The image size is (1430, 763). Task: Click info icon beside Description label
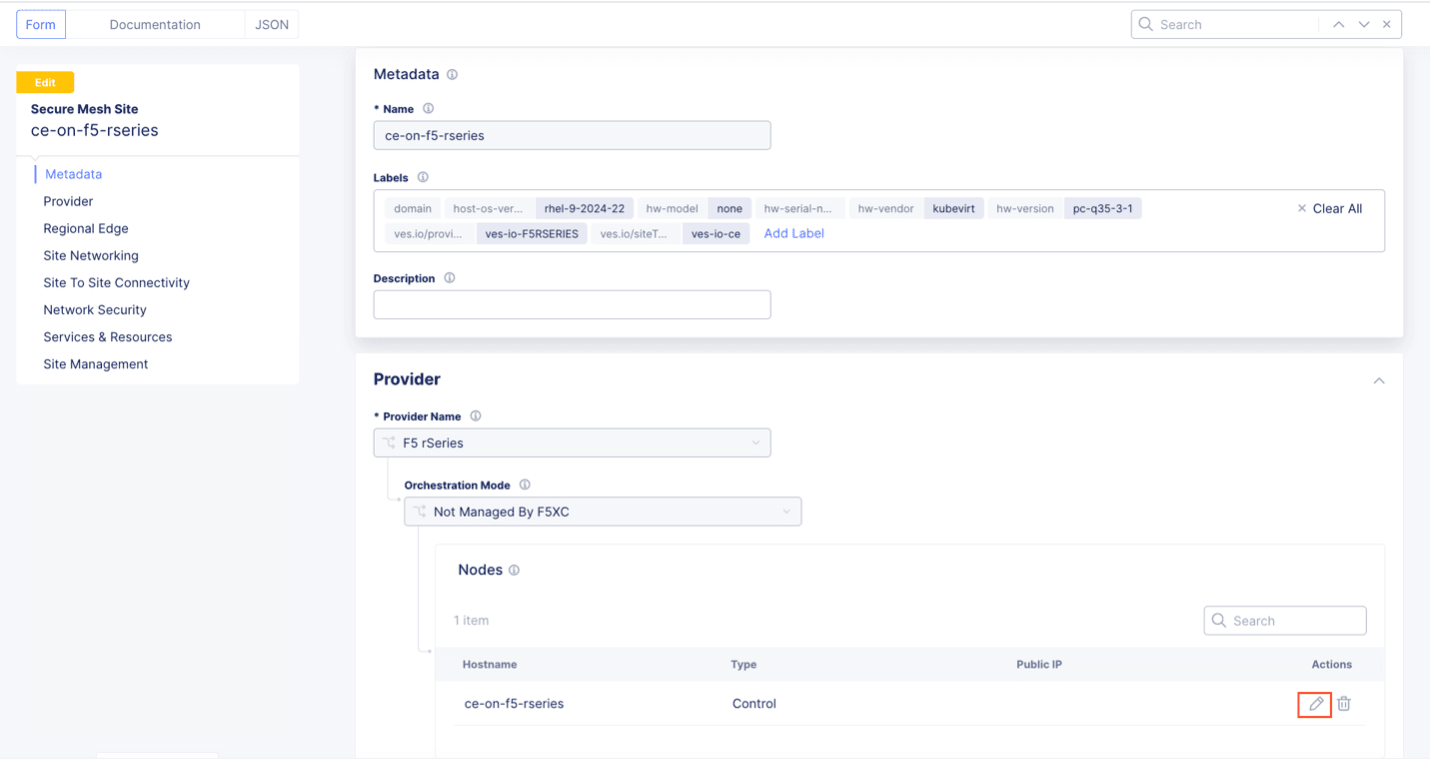coord(450,279)
